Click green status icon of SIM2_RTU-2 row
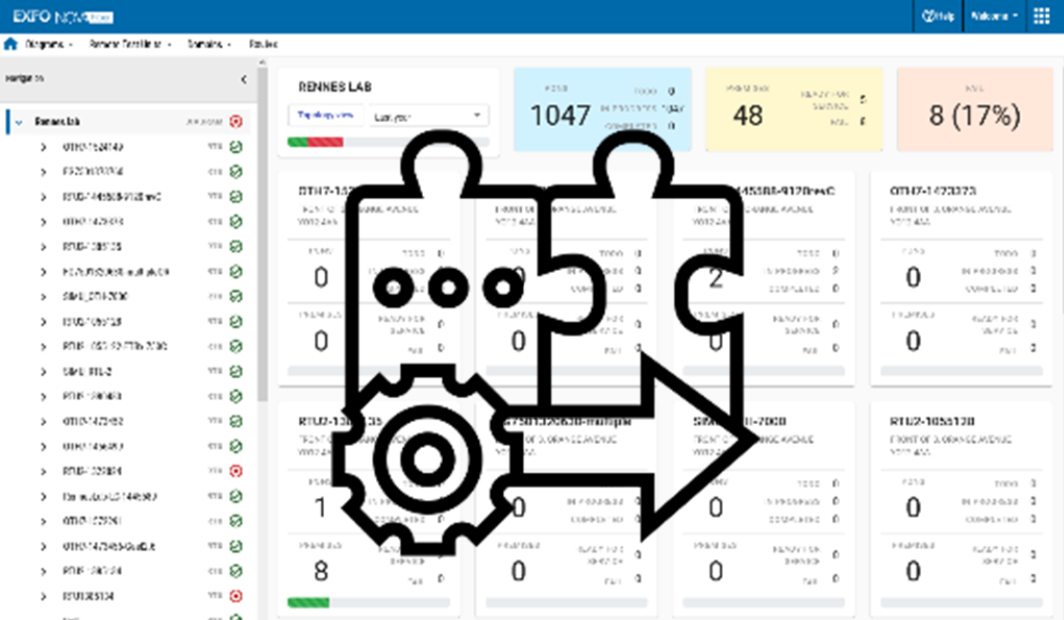The width and height of the screenshot is (1064, 620). [235, 372]
